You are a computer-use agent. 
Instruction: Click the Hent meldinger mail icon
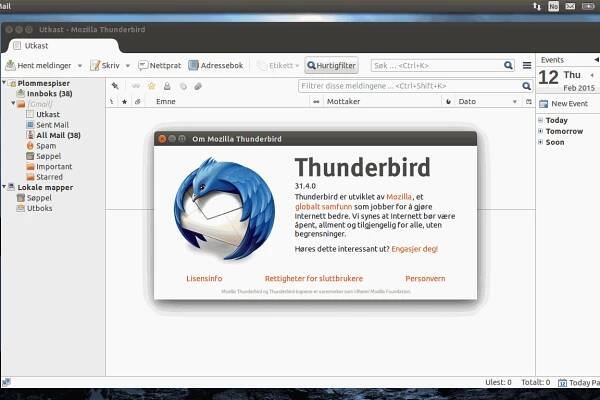click(10, 65)
